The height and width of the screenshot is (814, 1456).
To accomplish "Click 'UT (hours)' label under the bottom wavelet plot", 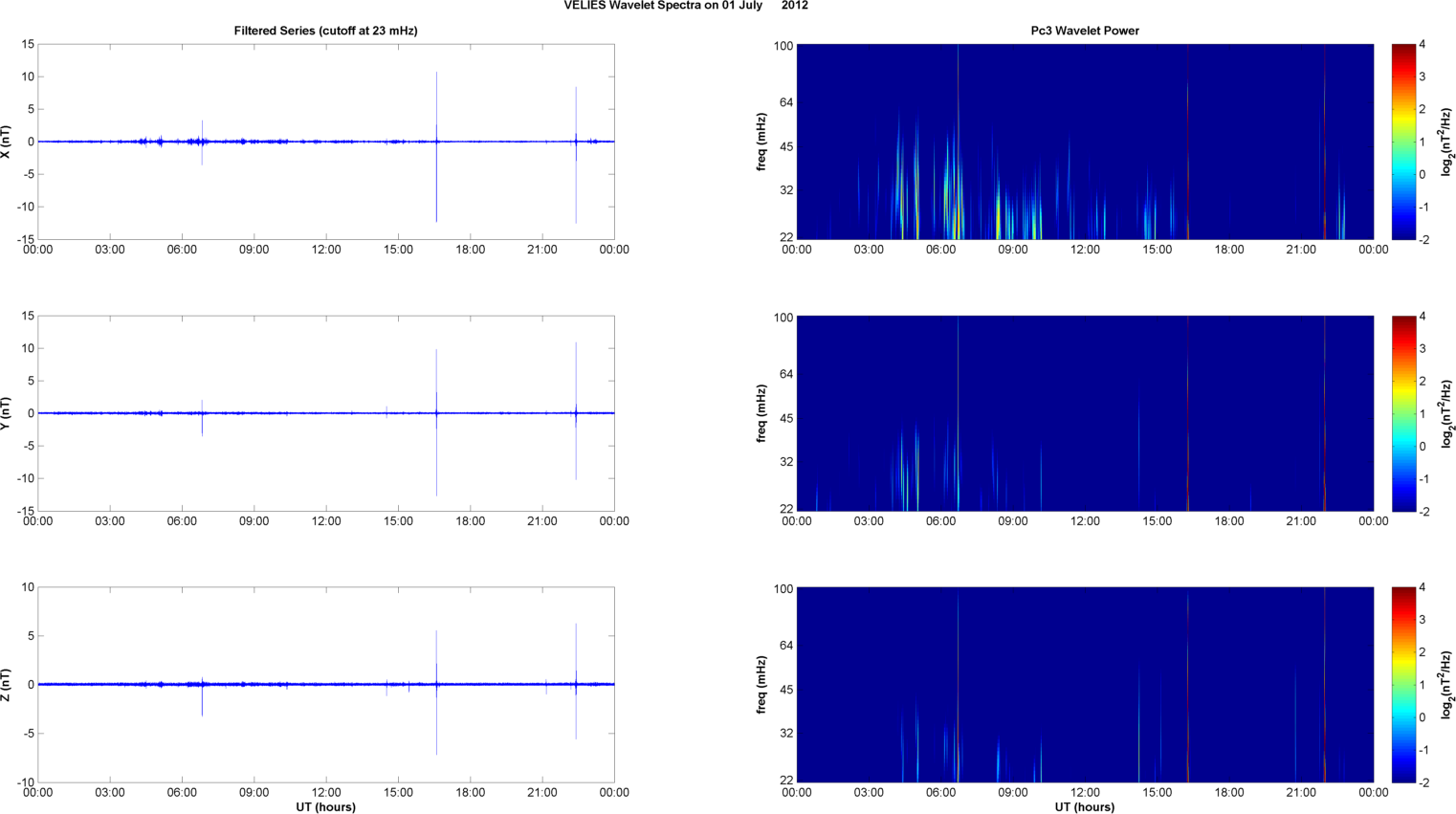I will pyautogui.click(x=1085, y=807).
